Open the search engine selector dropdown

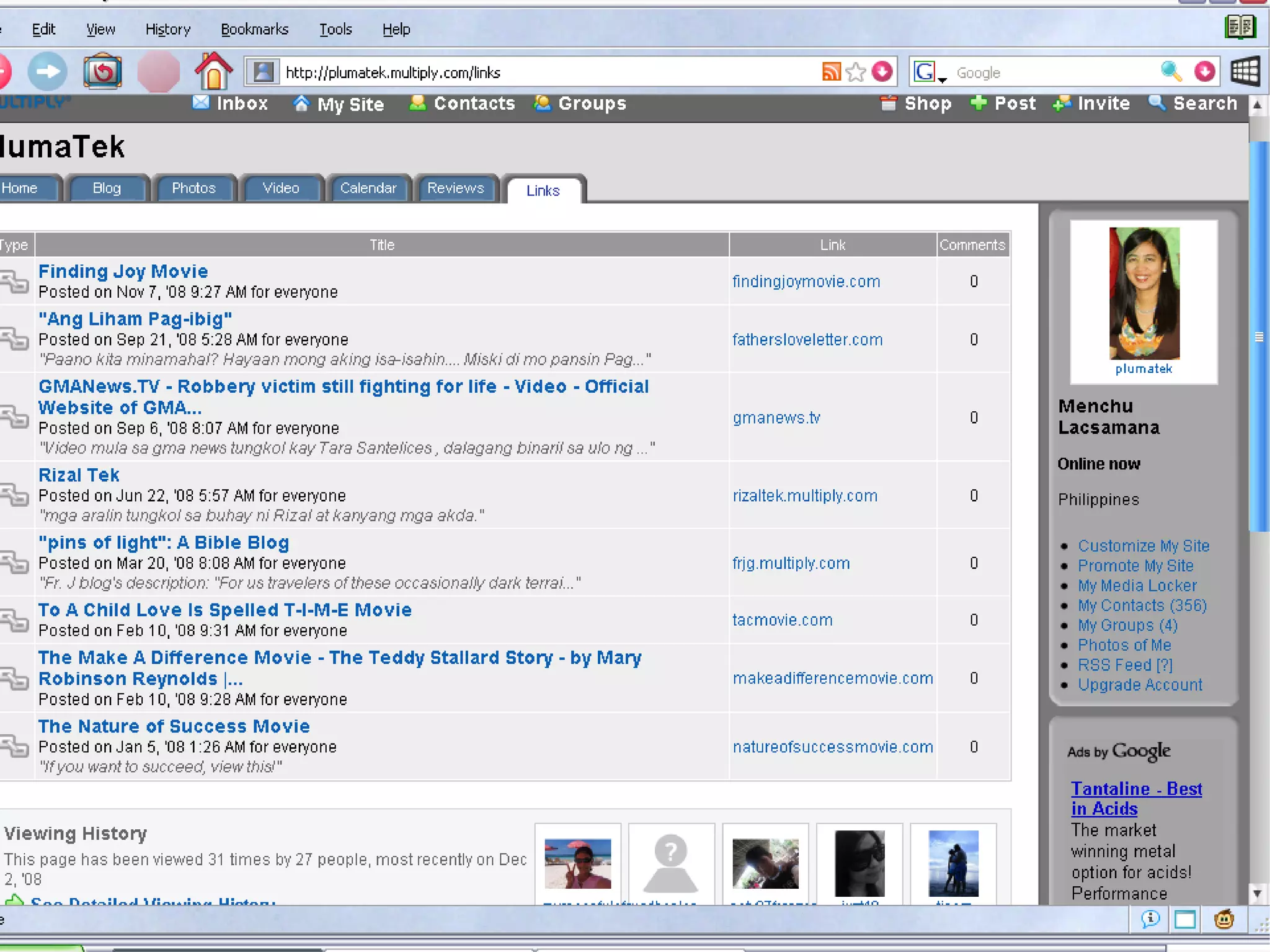point(930,73)
